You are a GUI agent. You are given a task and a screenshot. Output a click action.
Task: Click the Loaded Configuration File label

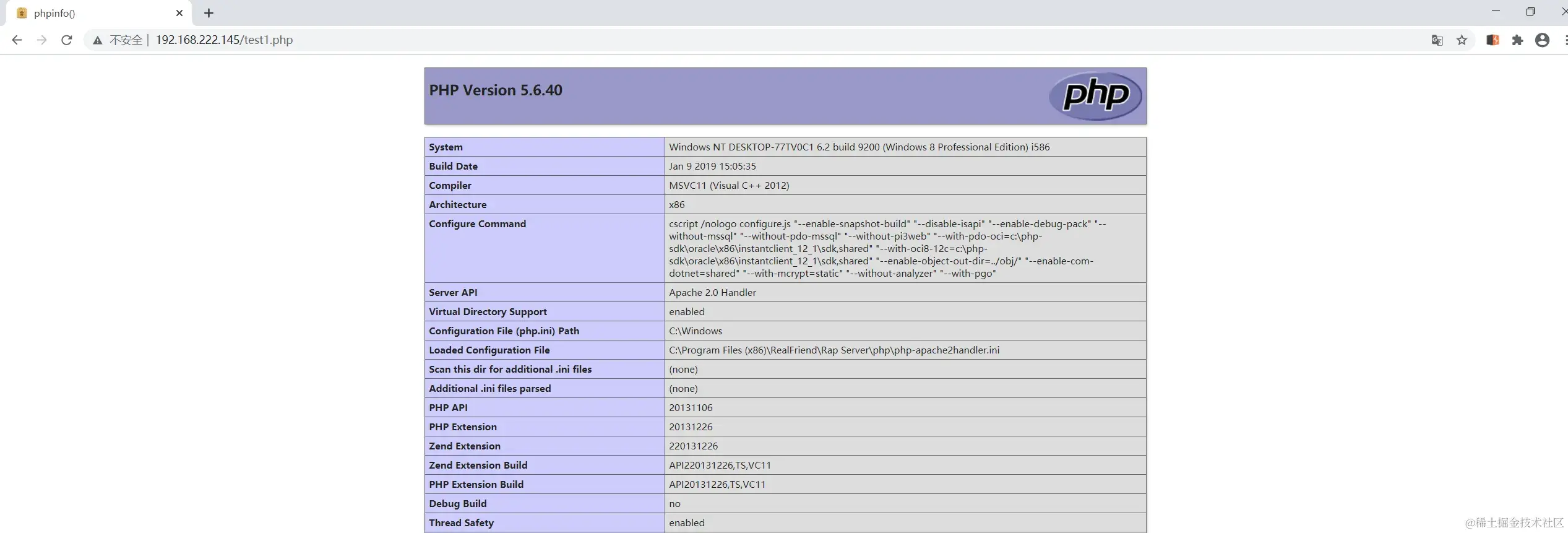[489, 350]
